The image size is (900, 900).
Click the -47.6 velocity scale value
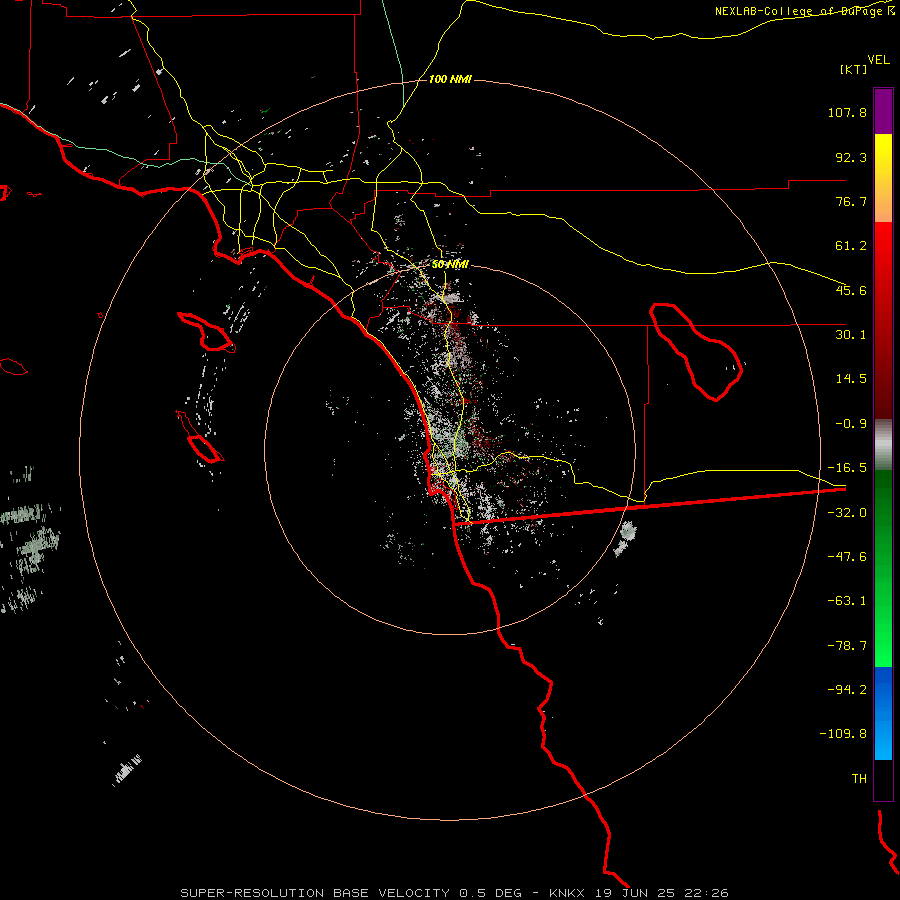pyautogui.click(x=847, y=557)
